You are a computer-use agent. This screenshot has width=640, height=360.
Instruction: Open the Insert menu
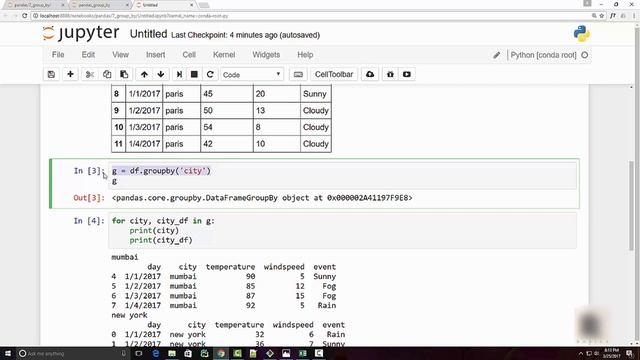point(156,55)
